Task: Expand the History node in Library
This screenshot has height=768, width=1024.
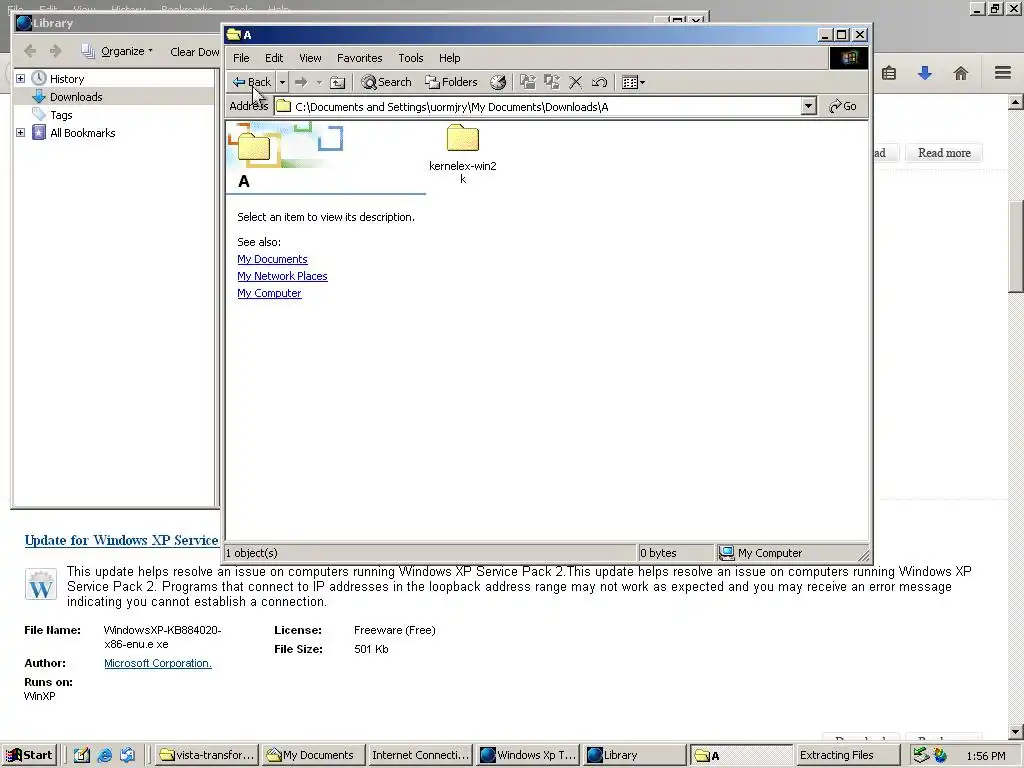Action: coord(20,78)
